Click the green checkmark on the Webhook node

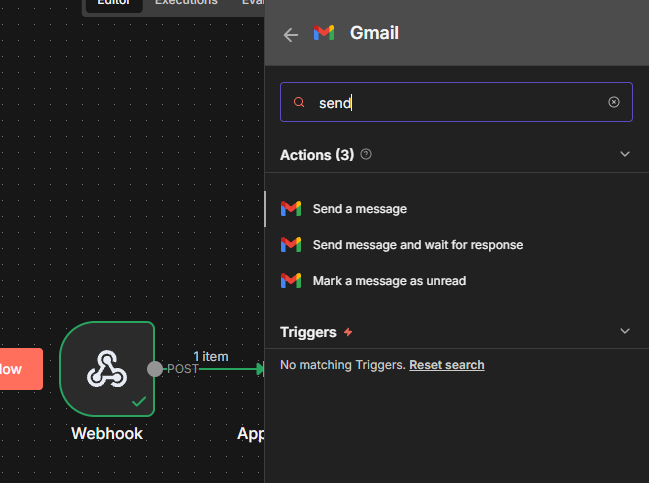pyautogui.click(x=139, y=401)
